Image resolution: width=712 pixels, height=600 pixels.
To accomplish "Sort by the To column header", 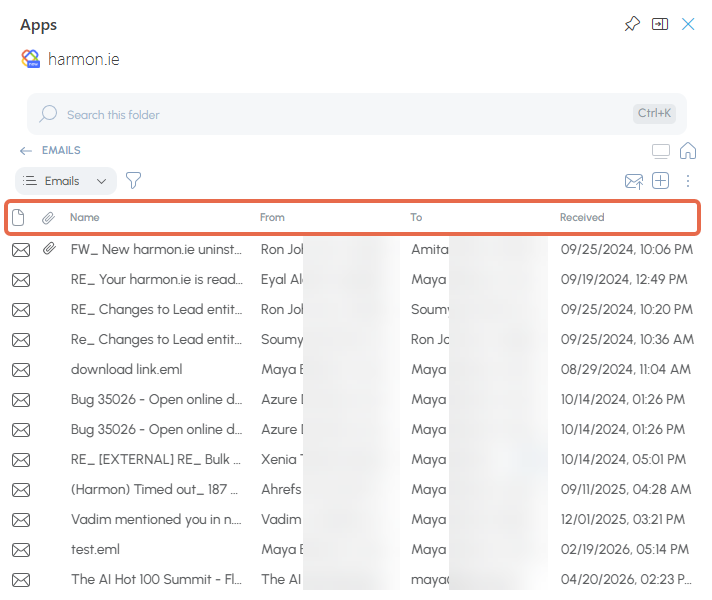I will [x=416, y=218].
